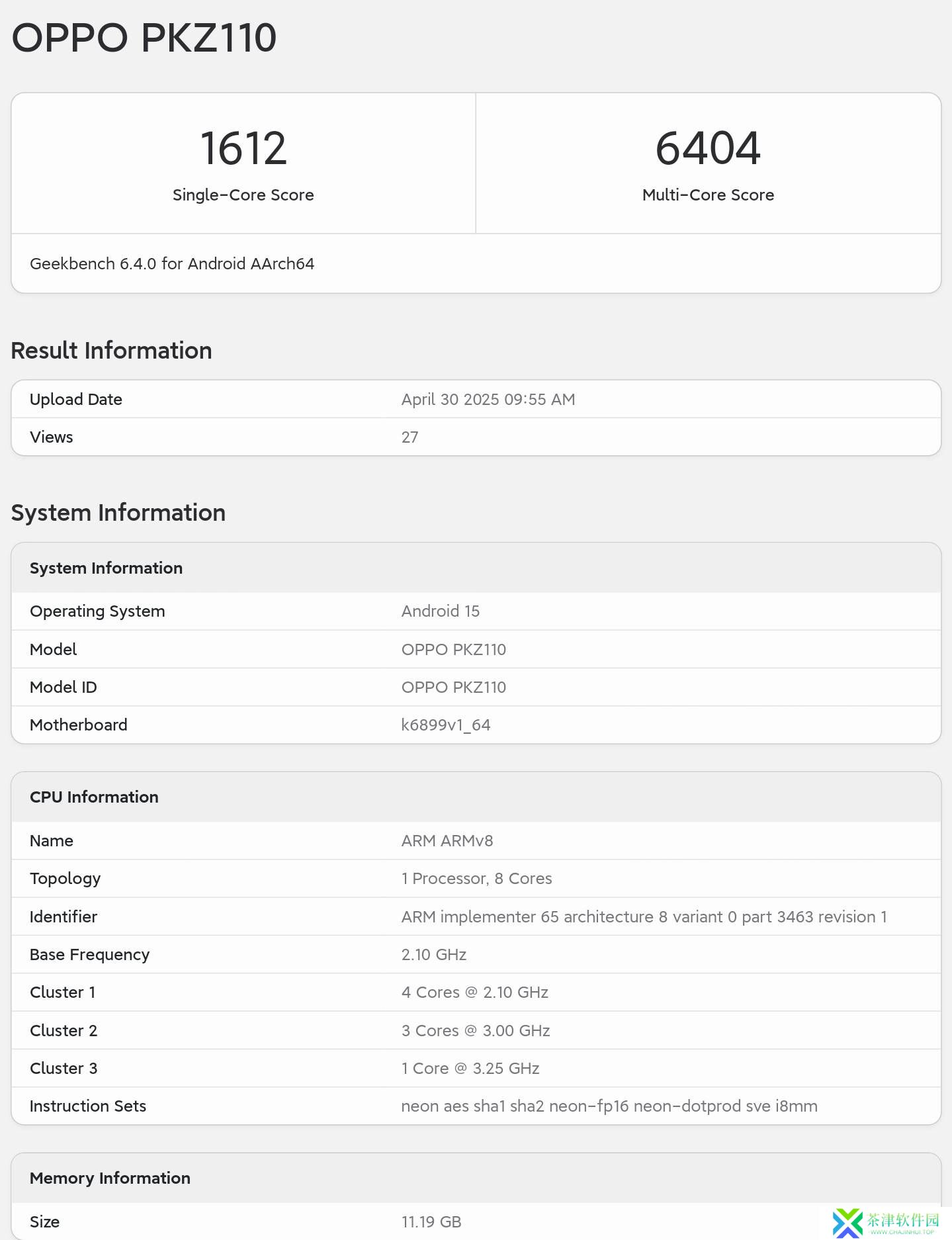Screen dimensions: 952x1240
Task: Select the OPPO PKZ110 value in Model row
Action: pos(454,650)
